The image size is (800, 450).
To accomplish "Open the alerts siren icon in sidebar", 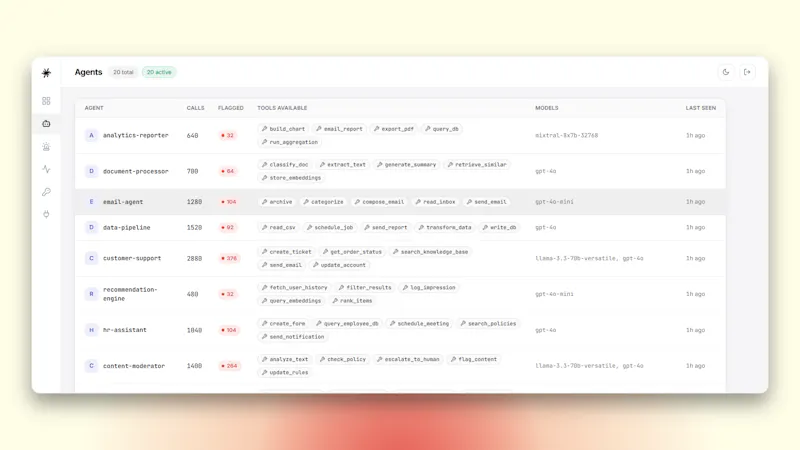I will click(x=46, y=147).
